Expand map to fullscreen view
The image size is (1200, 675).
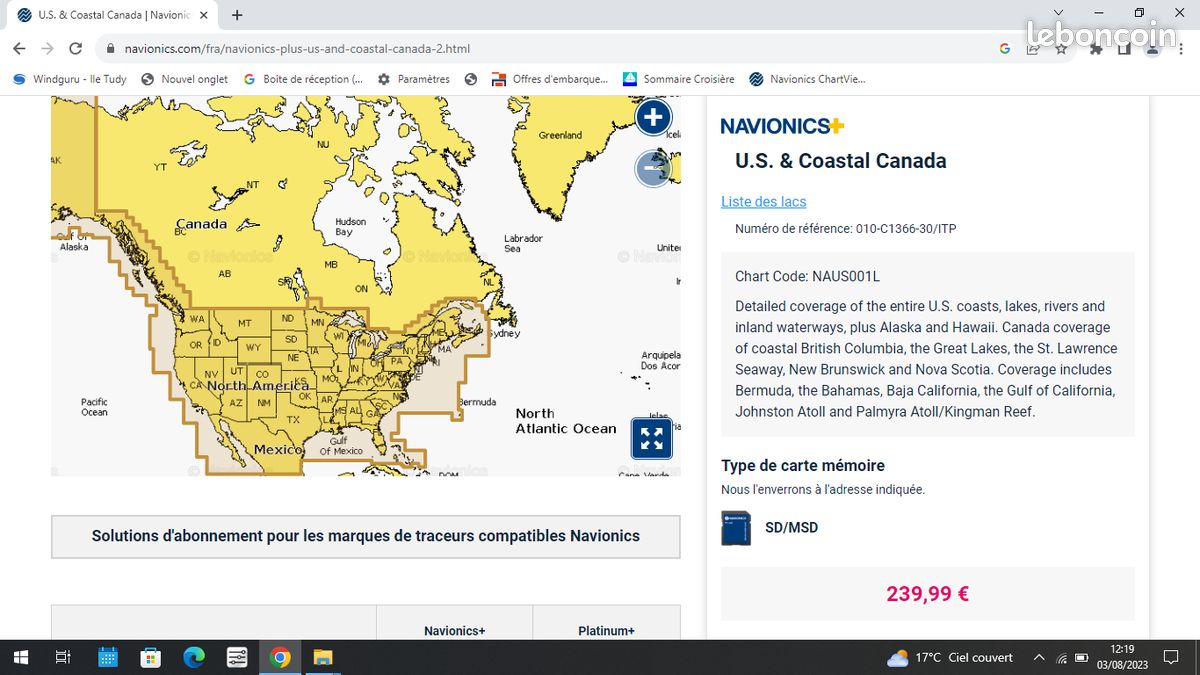point(651,438)
